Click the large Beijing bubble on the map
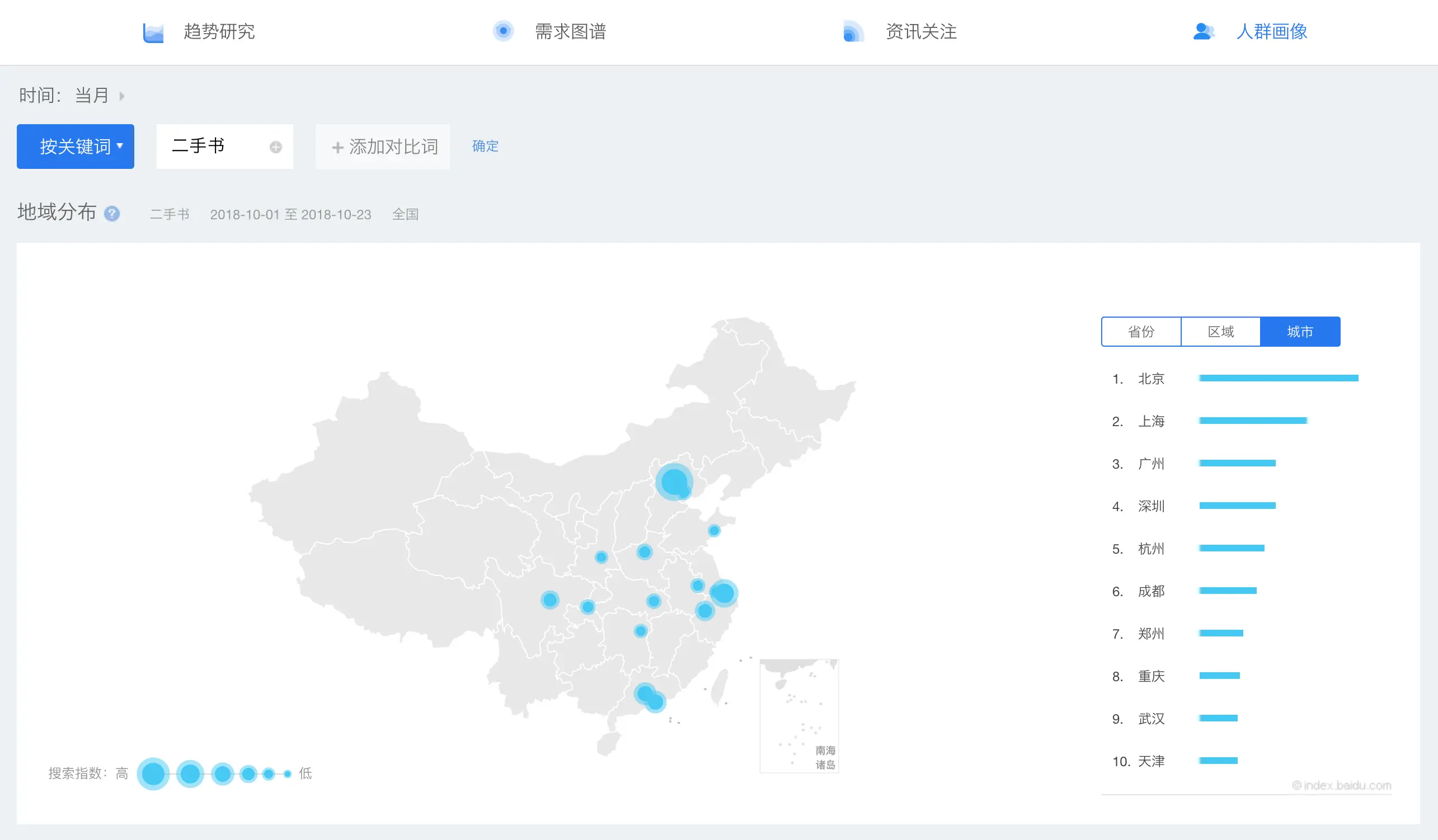1438x840 pixels. [x=674, y=482]
